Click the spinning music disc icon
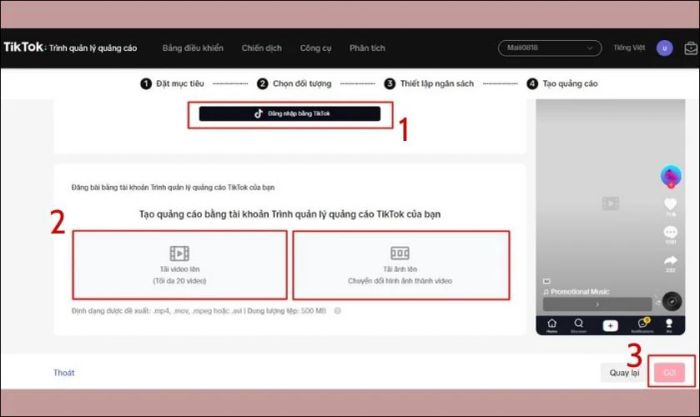700x417 pixels. [x=671, y=301]
